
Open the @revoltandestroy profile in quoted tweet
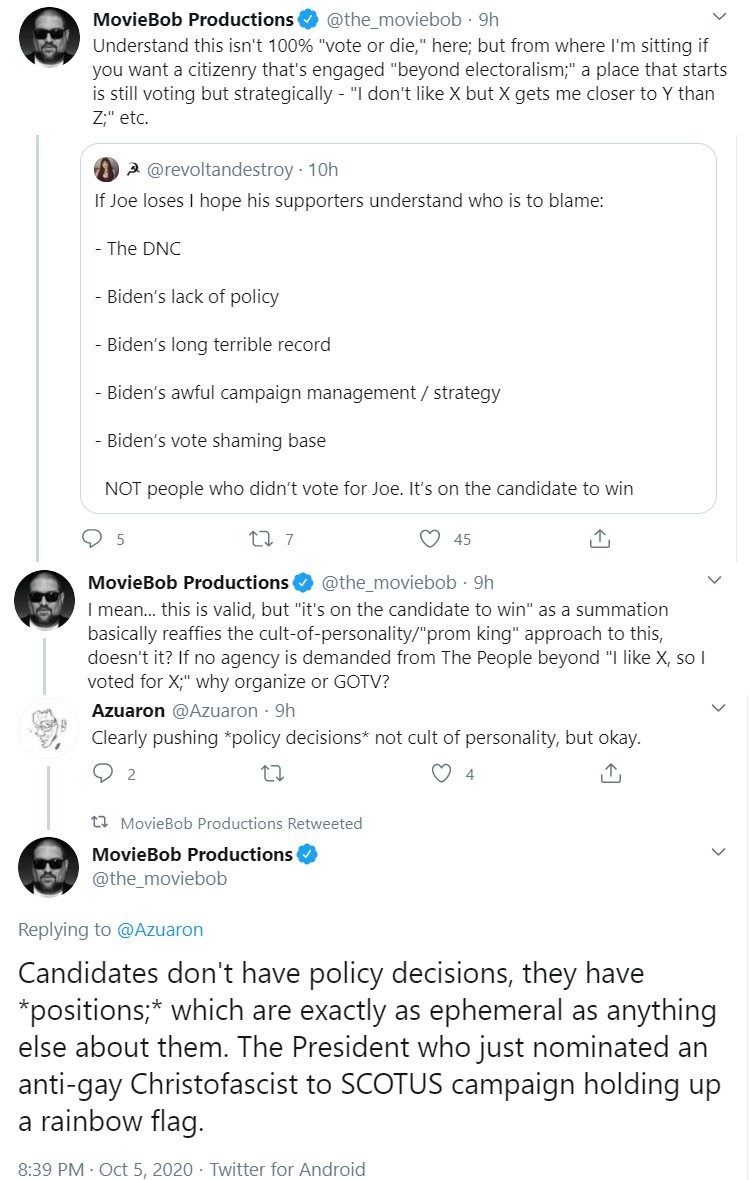[220, 170]
